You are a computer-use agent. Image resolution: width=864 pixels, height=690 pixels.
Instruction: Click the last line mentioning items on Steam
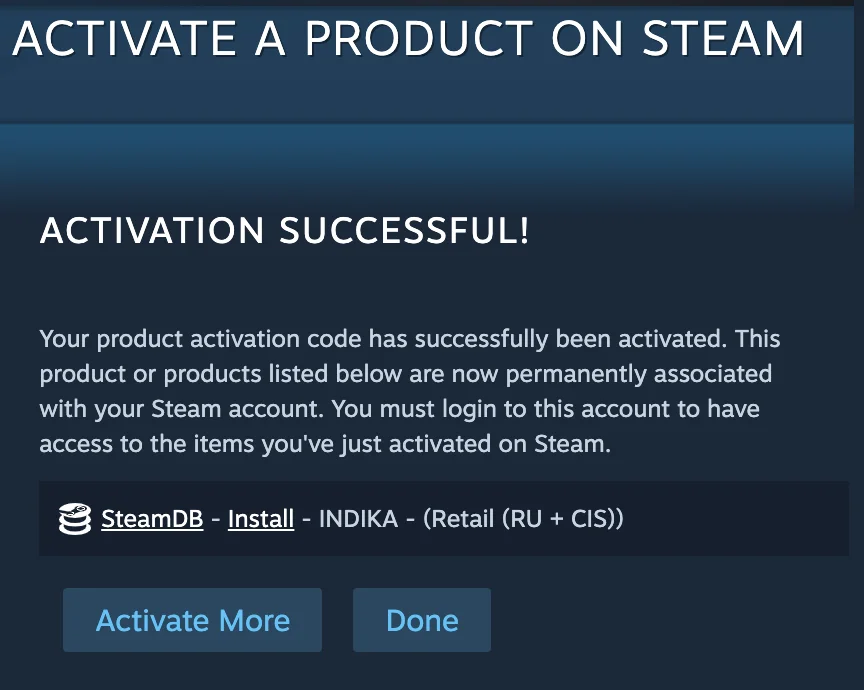(325, 444)
